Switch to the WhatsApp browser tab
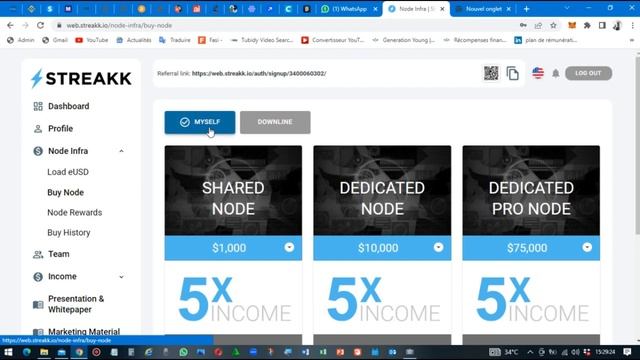The image size is (640, 360). (x=349, y=9)
